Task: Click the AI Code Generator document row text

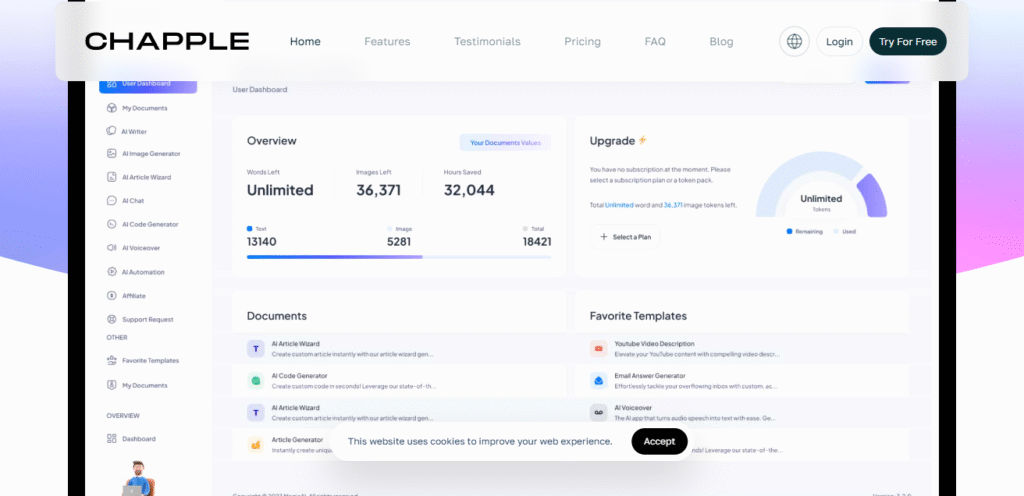Action: pyautogui.click(x=353, y=380)
